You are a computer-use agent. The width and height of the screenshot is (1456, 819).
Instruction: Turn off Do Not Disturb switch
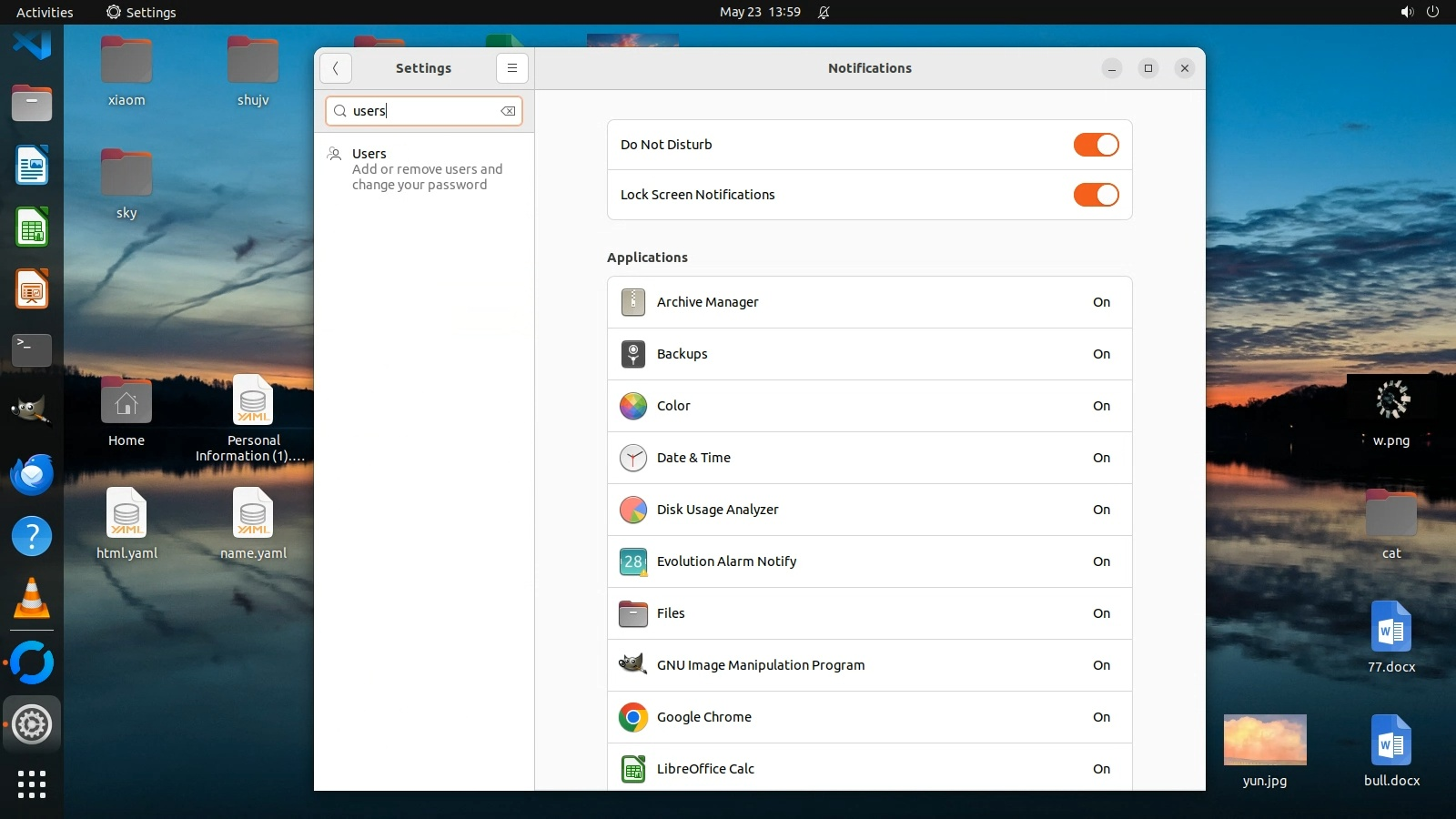click(x=1096, y=145)
